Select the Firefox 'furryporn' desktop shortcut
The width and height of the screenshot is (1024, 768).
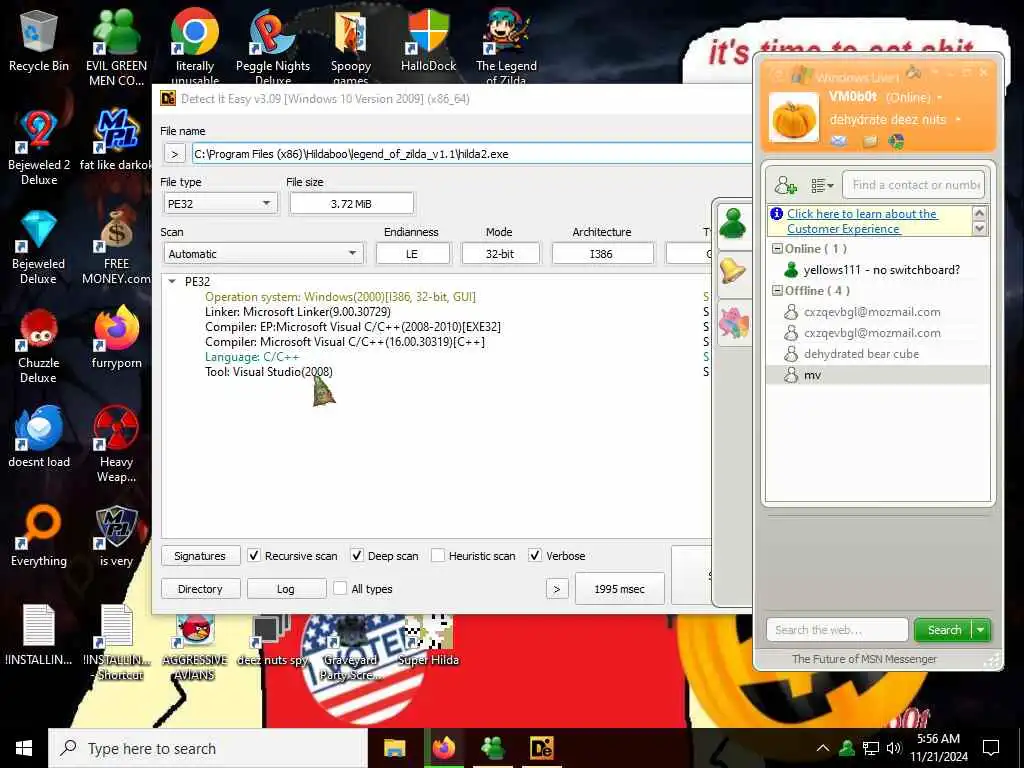click(x=116, y=338)
